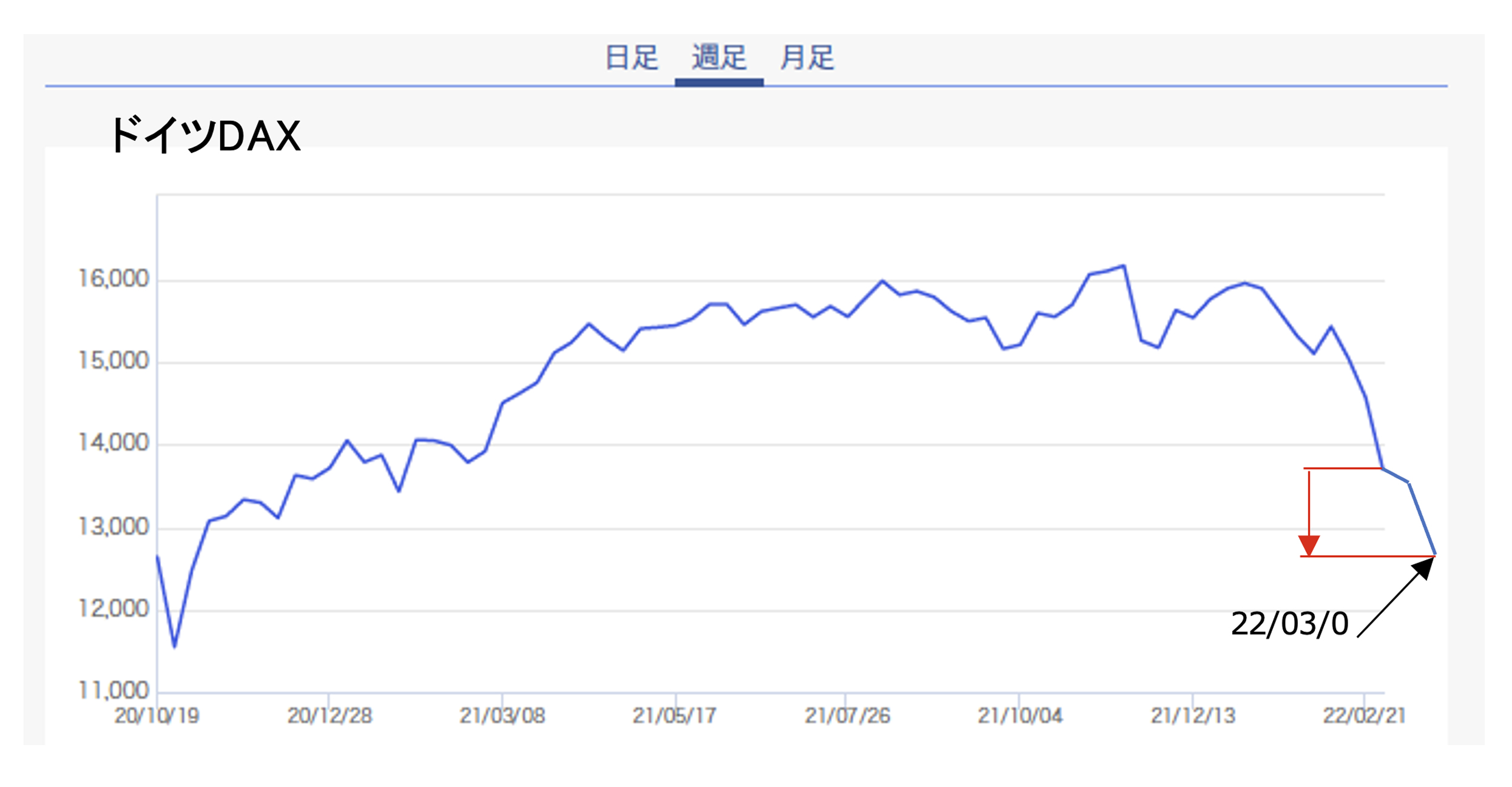
Task: Select the 週足 weekly chart tab
Action: (720, 58)
